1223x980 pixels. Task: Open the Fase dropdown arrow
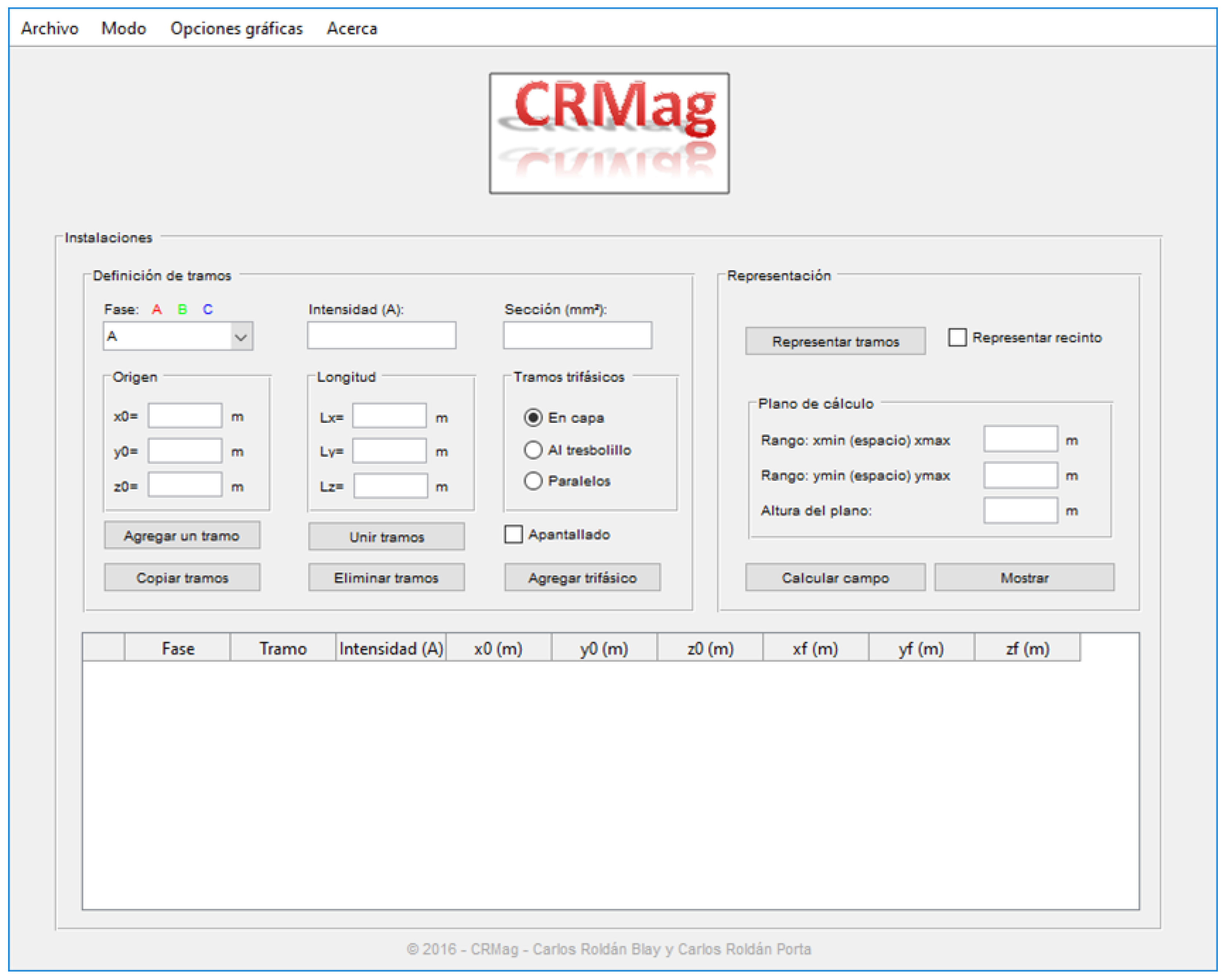[x=240, y=337]
